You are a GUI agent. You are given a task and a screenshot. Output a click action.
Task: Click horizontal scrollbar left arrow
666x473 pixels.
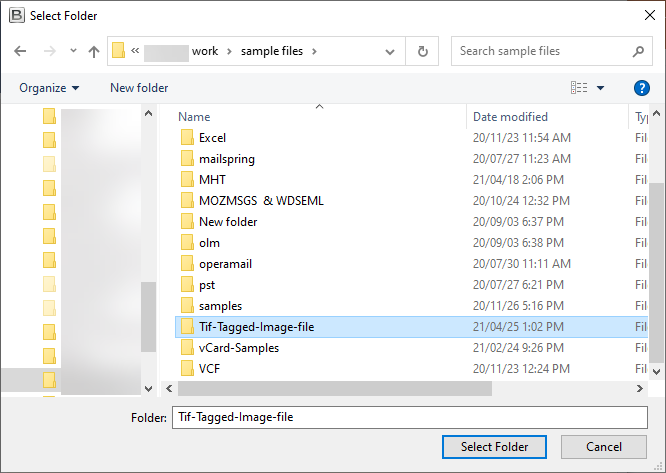(169, 389)
